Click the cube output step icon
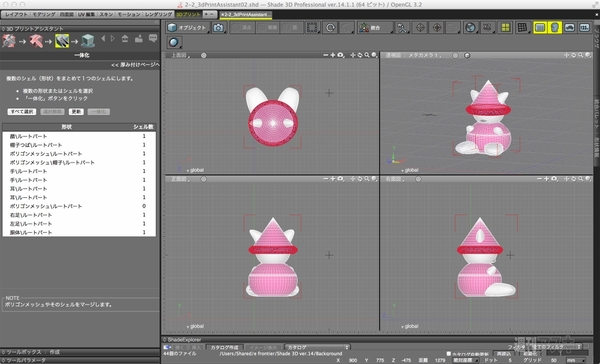The width and height of the screenshot is (600, 364). [x=88, y=41]
